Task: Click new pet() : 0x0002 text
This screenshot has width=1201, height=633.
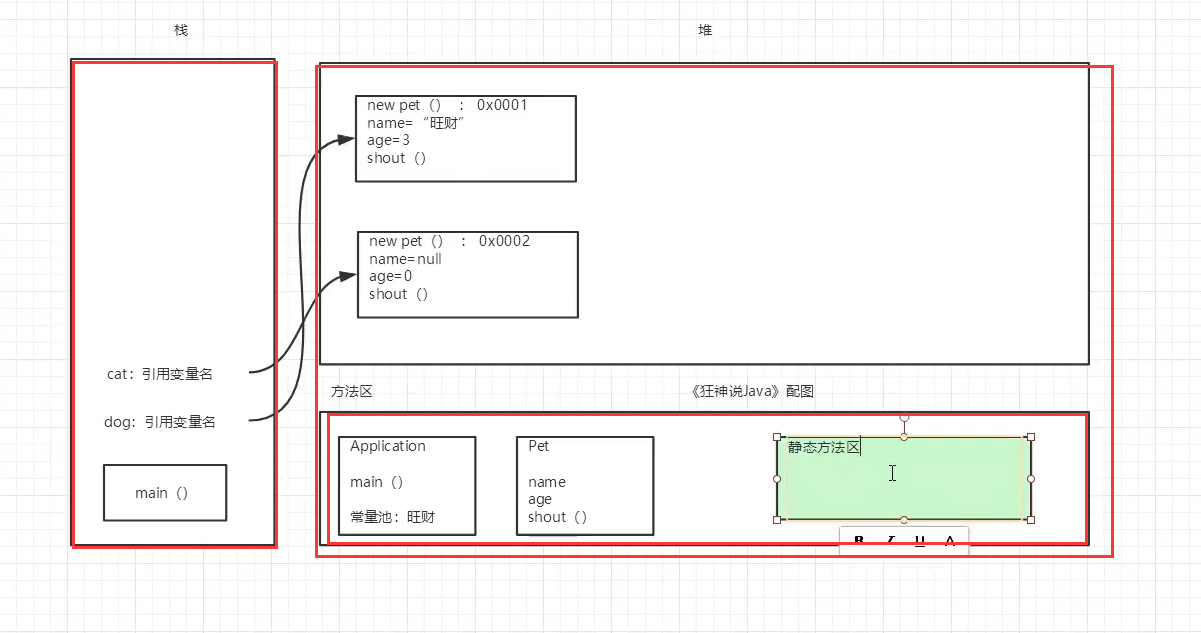Action: coord(450,240)
